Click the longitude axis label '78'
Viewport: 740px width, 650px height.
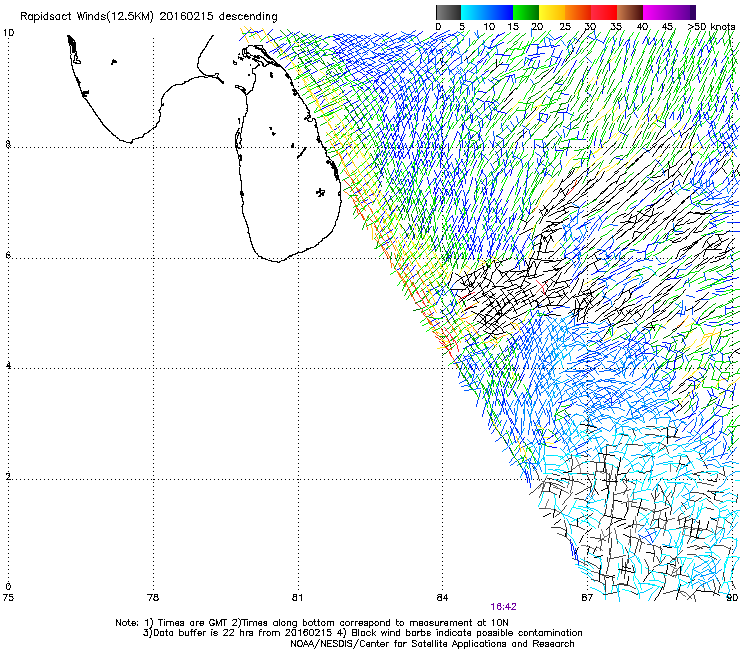pos(153,598)
